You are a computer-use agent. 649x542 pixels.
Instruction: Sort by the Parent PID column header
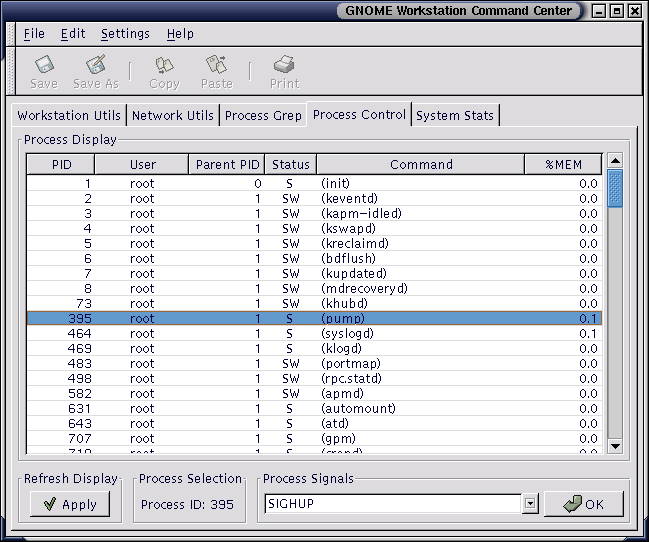[227, 164]
